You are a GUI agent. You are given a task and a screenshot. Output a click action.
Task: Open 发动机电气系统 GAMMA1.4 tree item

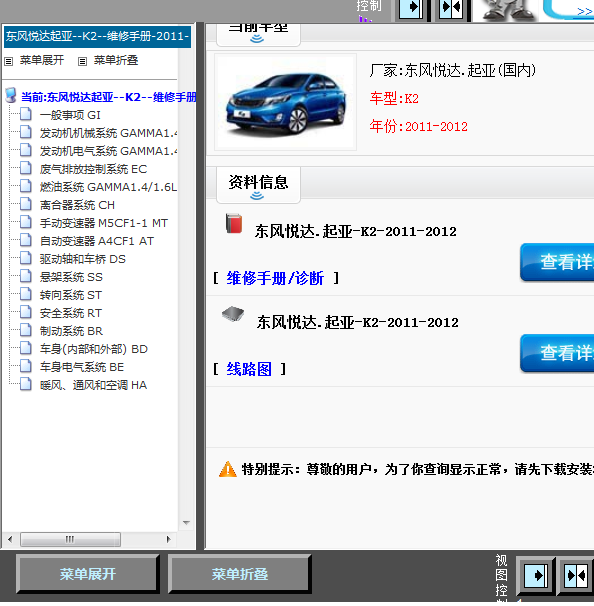[x=109, y=151]
